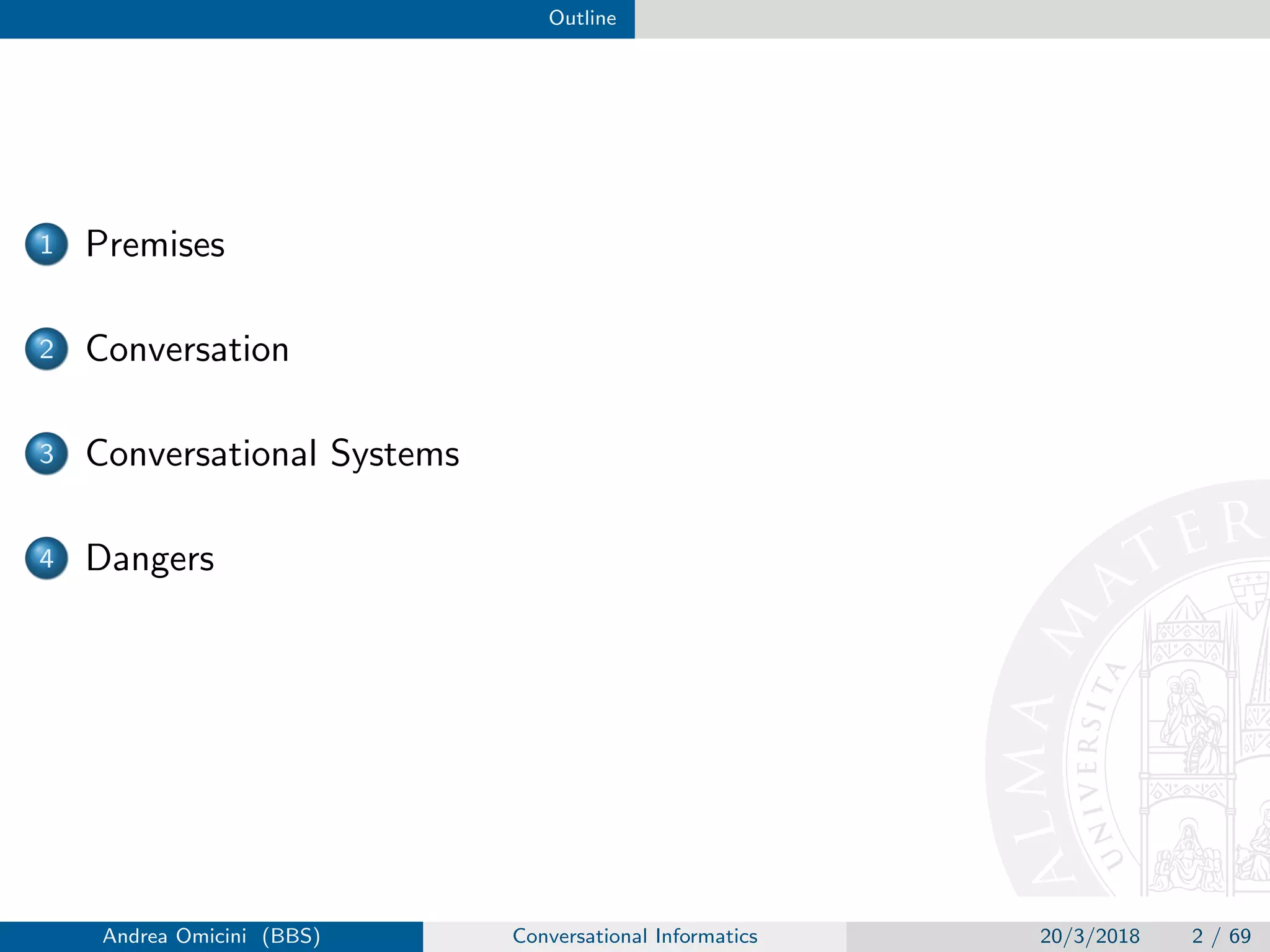This screenshot has width=1270, height=952.
Task: Go to Conversational Systems section
Action: (x=272, y=454)
